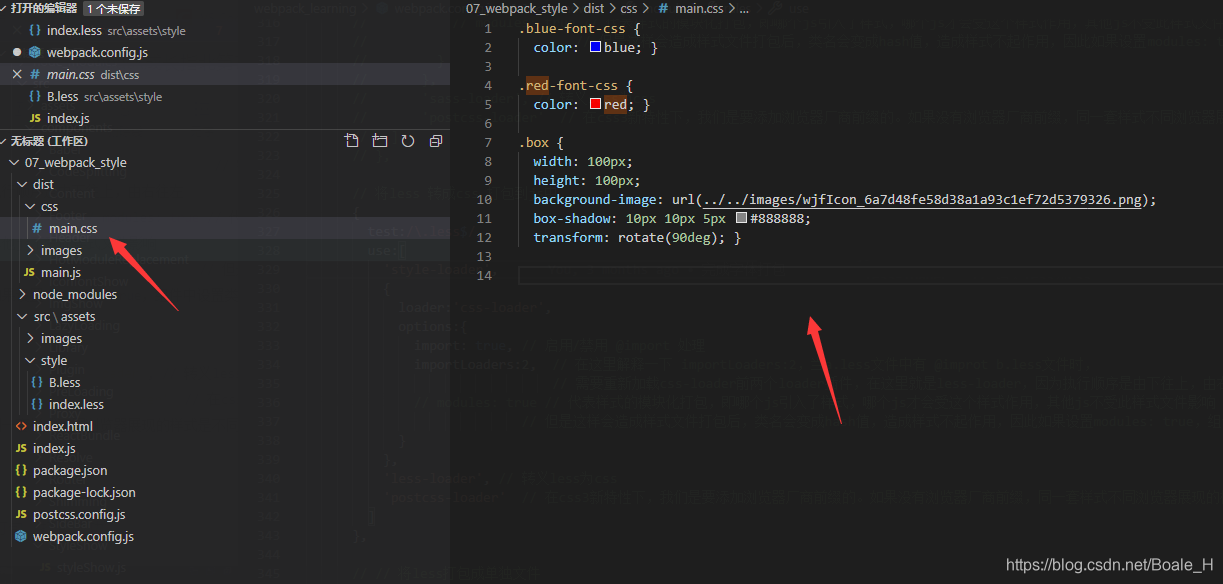The width and height of the screenshot is (1223, 584).
Task: Click the # icon of main.css in the file tree
Action: click(37, 228)
